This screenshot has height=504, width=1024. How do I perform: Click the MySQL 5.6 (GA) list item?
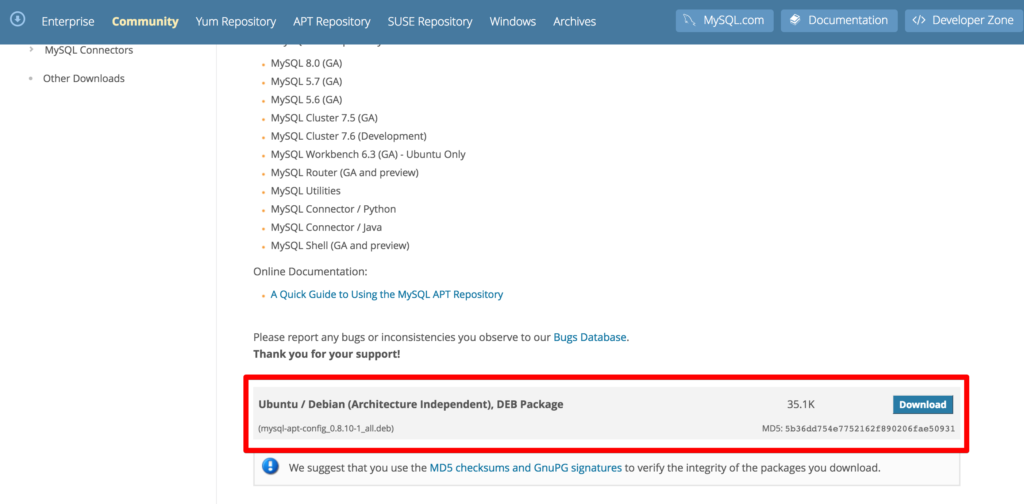(x=306, y=100)
